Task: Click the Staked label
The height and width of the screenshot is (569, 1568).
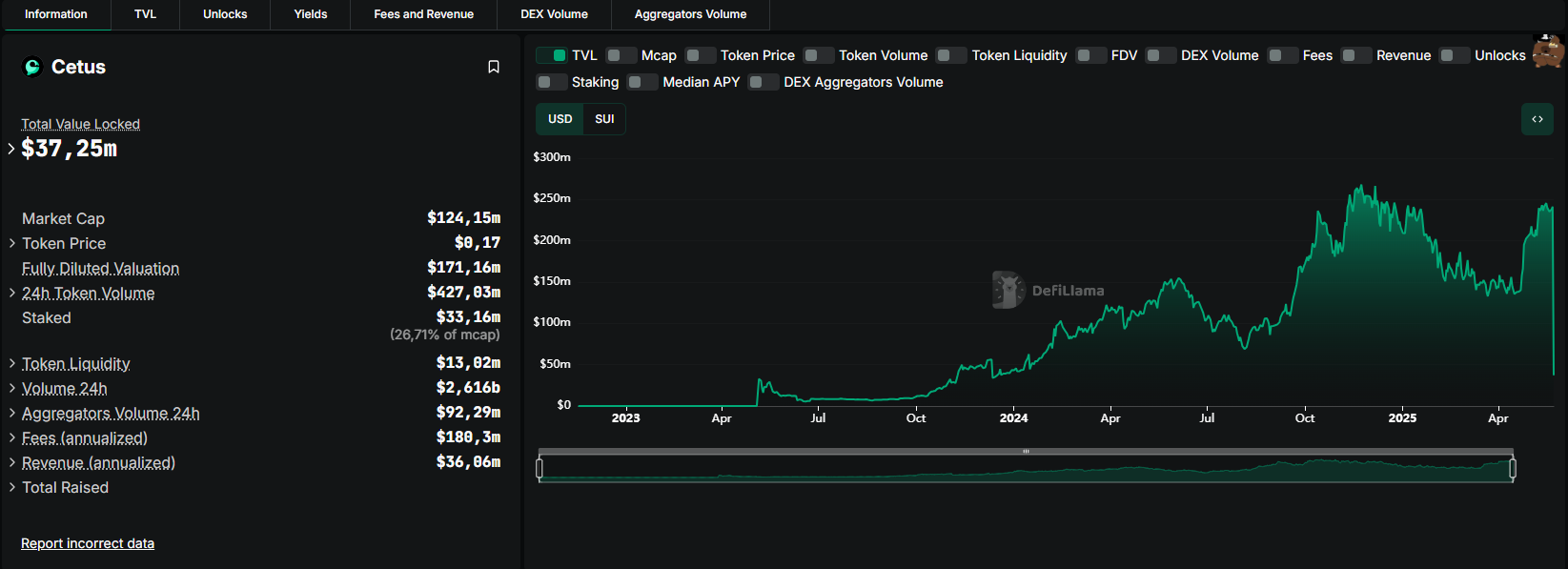Action: [x=47, y=318]
